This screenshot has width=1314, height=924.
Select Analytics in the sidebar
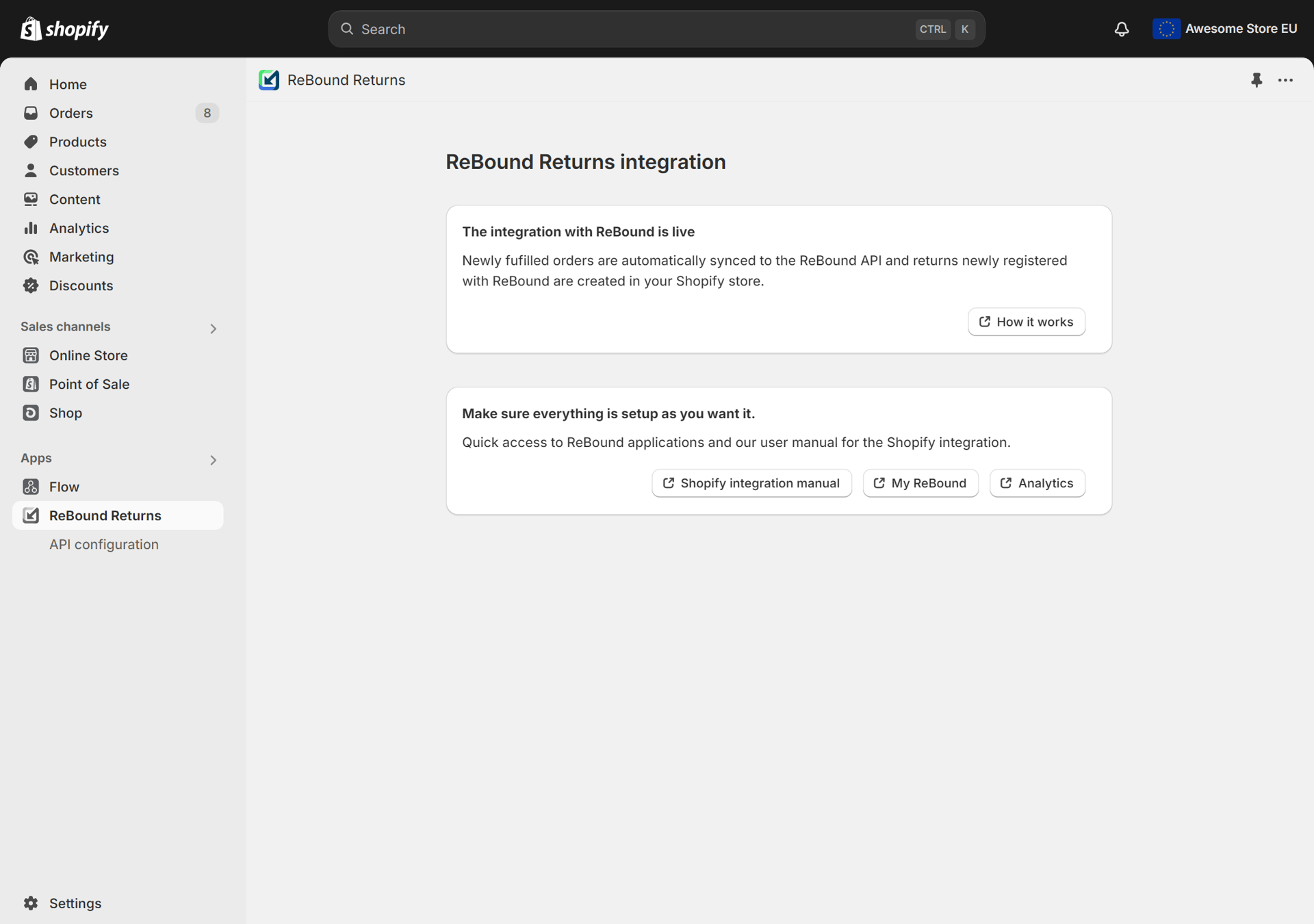tap(79, 228)
